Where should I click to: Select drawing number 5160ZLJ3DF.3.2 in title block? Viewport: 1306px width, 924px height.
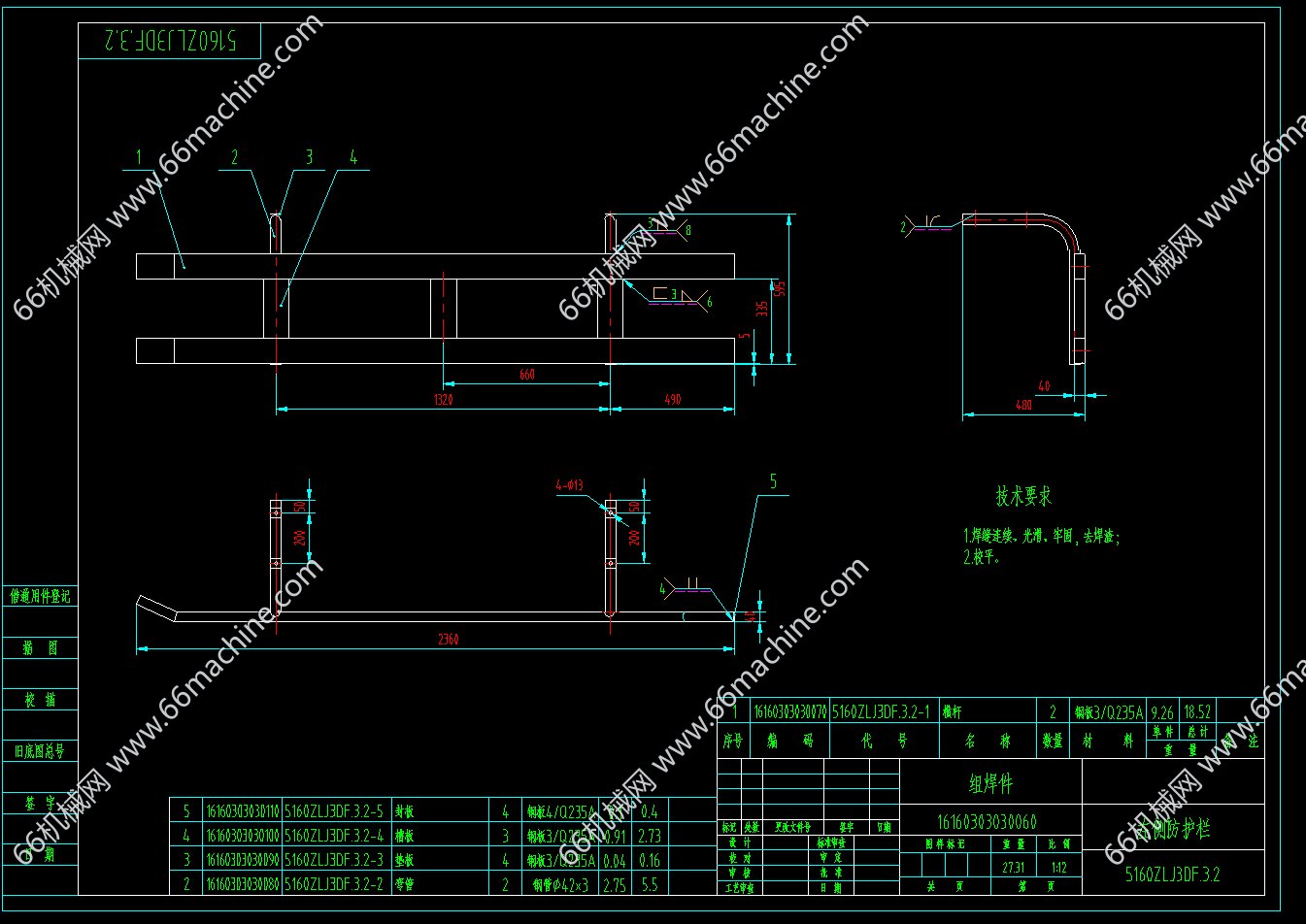(1172, 874)
